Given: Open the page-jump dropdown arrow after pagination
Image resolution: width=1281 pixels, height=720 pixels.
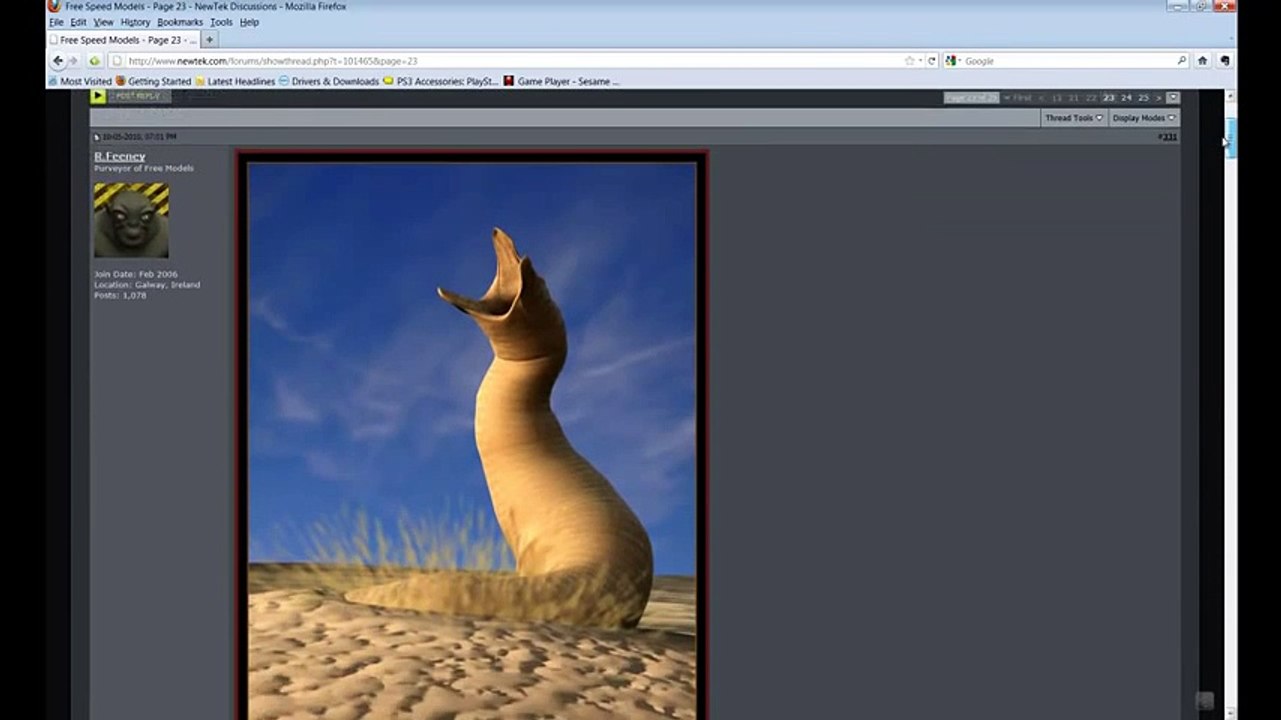Looking at the screenshot, I should coord(1173,98).
